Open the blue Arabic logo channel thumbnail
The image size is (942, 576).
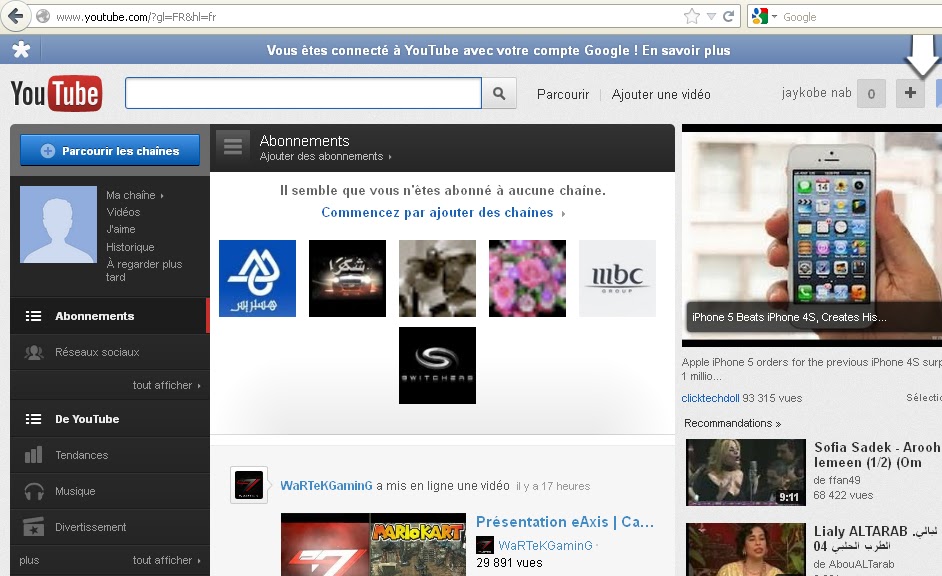pos(257,278)
